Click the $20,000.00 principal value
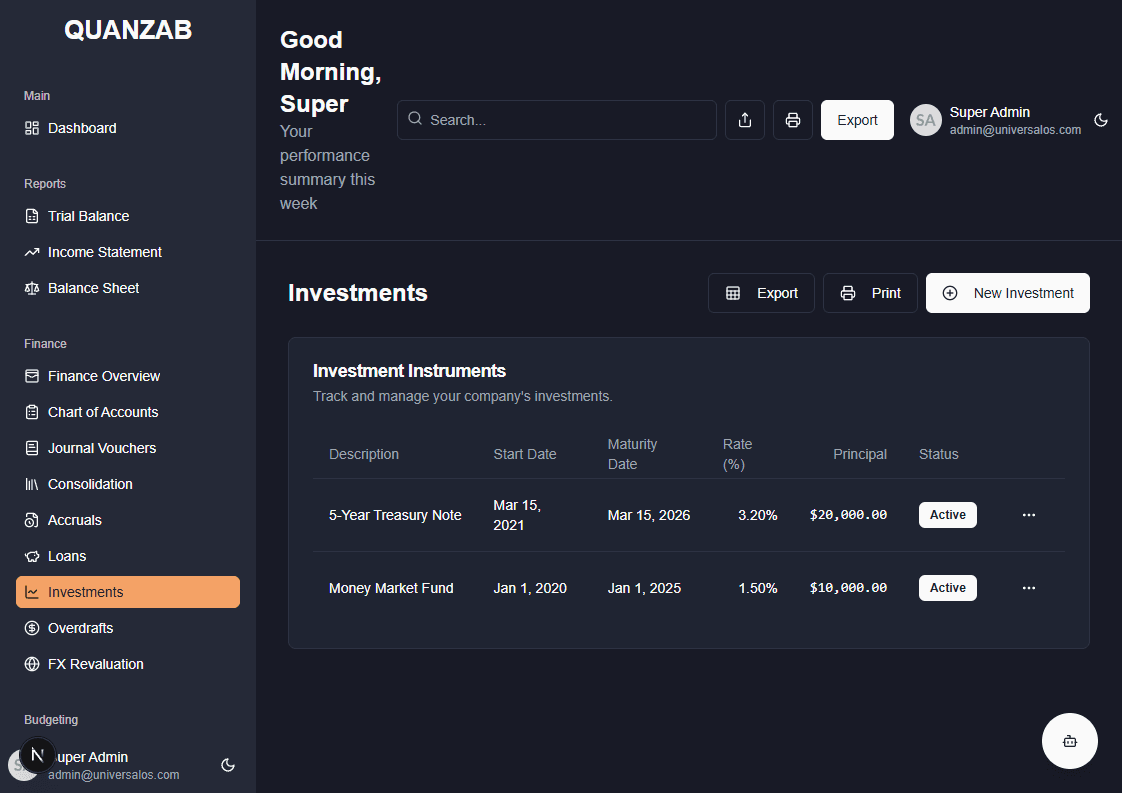Screen dimensions: 1122x793 [x=848, y=515]
